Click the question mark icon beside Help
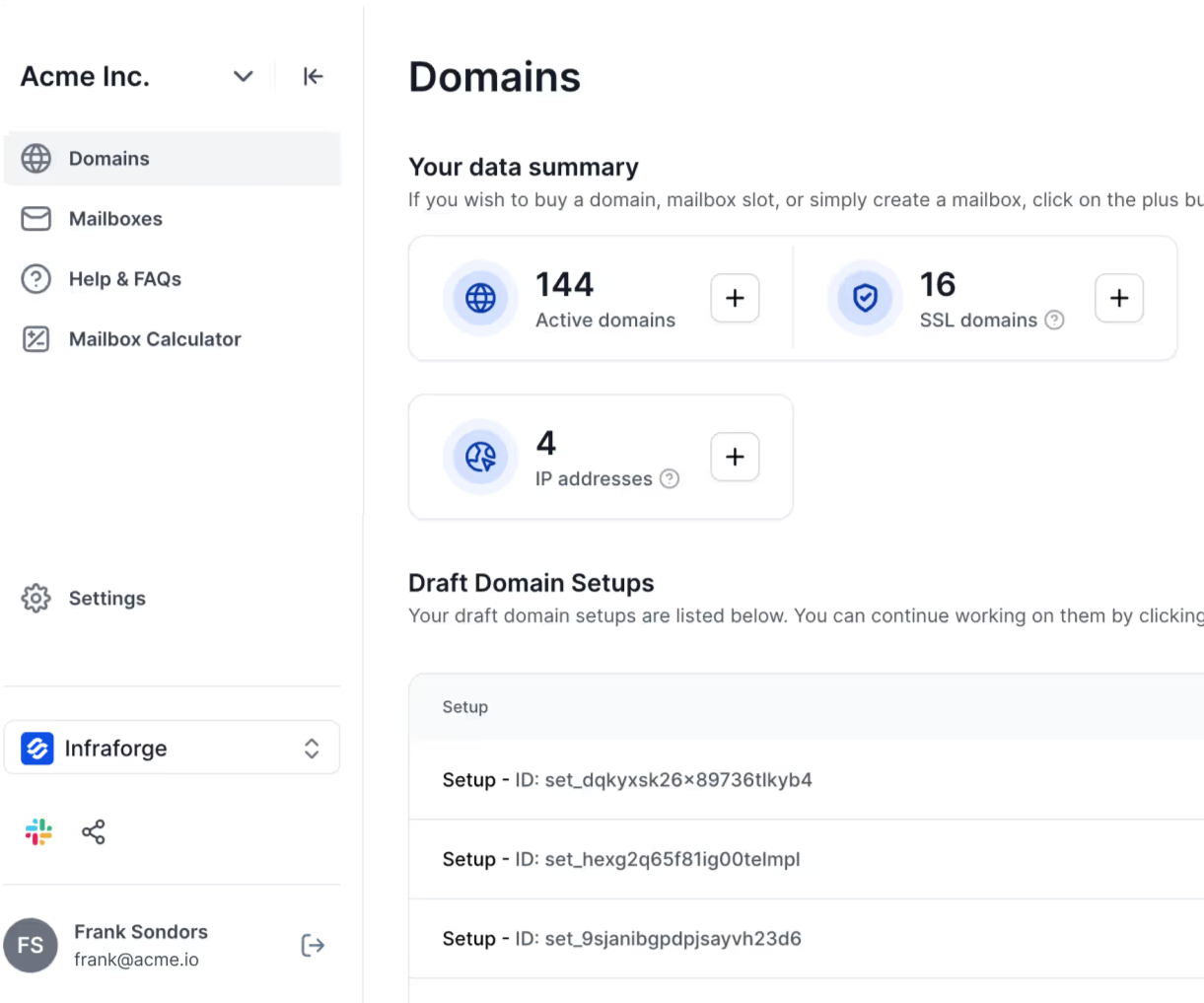The height and width of the screenshot is (1003, 1204). 36,279
